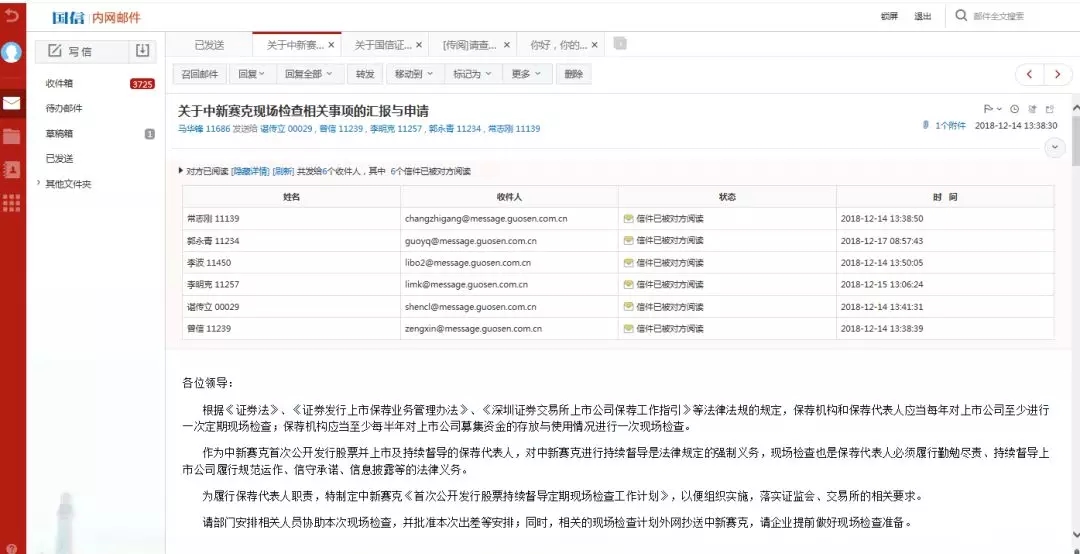
Task: Open the folder icon in red sidebar
Action: 12,136
